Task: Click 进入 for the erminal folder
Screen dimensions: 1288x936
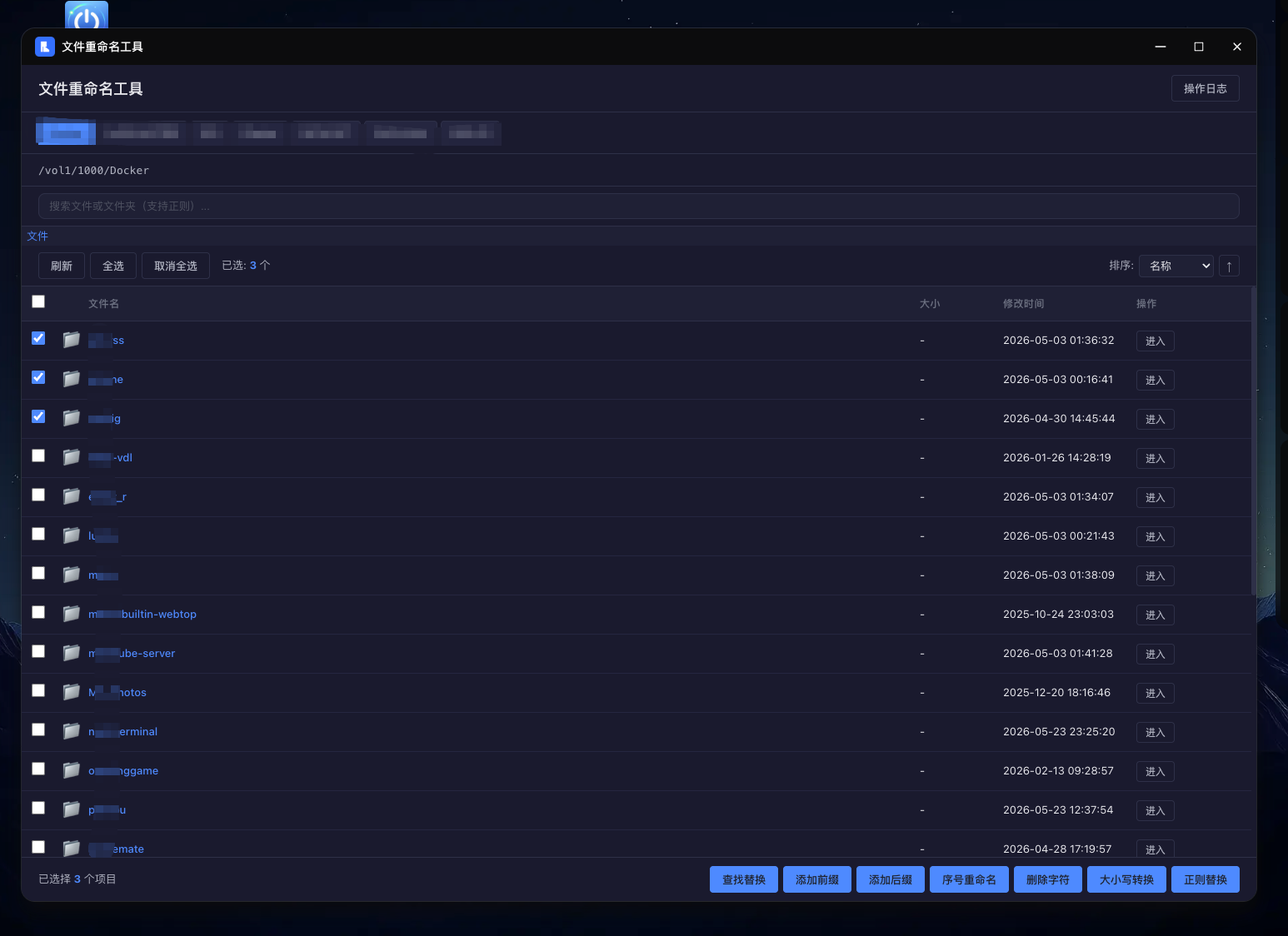Action: (x=1155, y=732)
